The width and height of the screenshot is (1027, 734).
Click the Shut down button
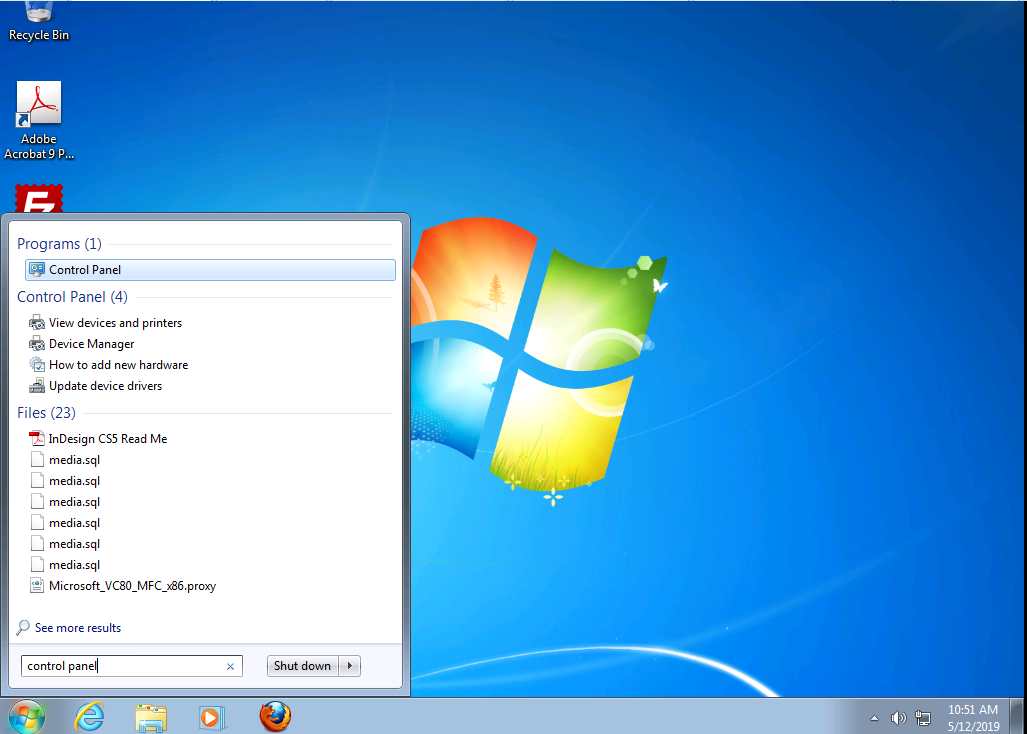coord(302,666)
